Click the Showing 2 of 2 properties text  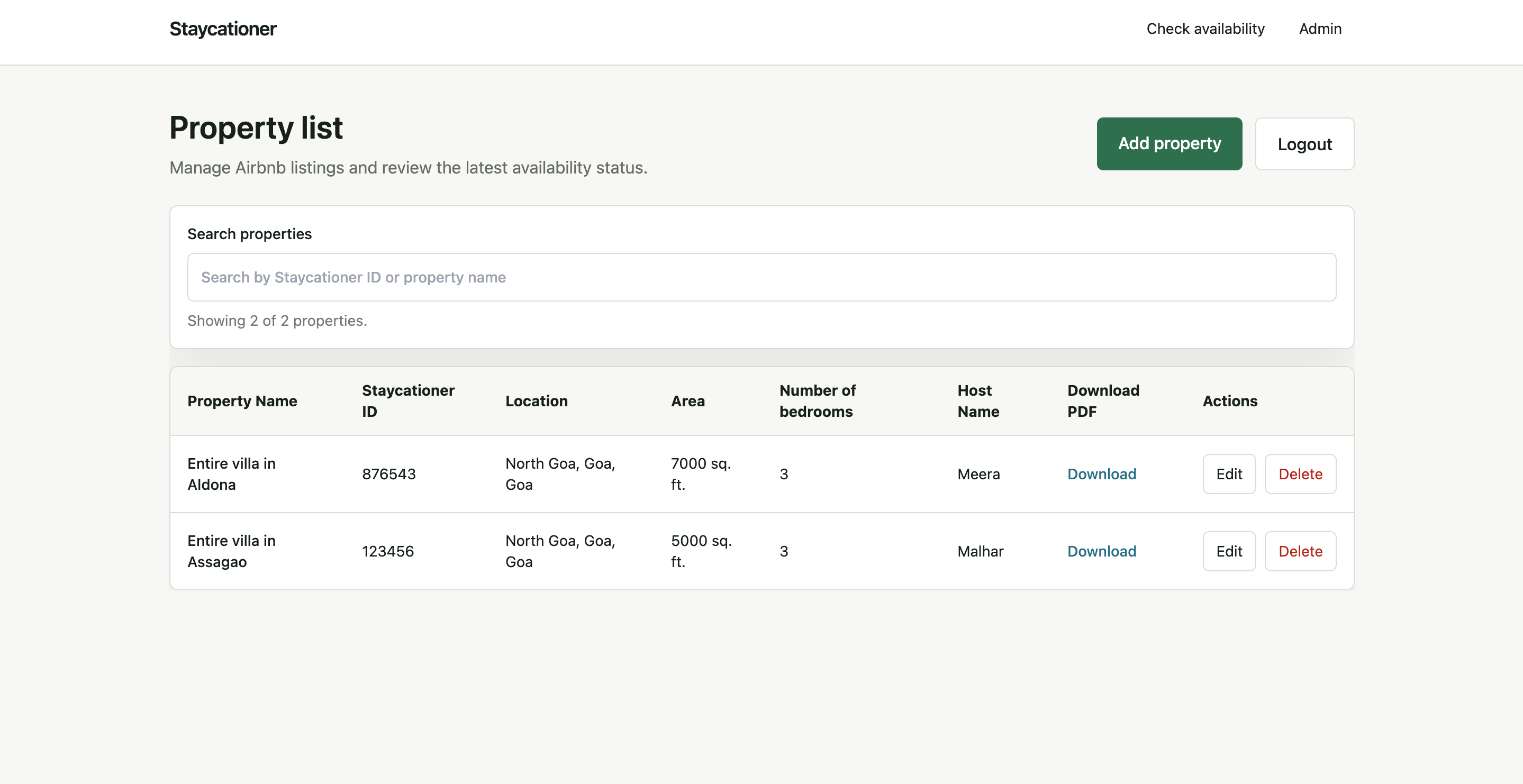pyautogui.click(x=277, y=321)
